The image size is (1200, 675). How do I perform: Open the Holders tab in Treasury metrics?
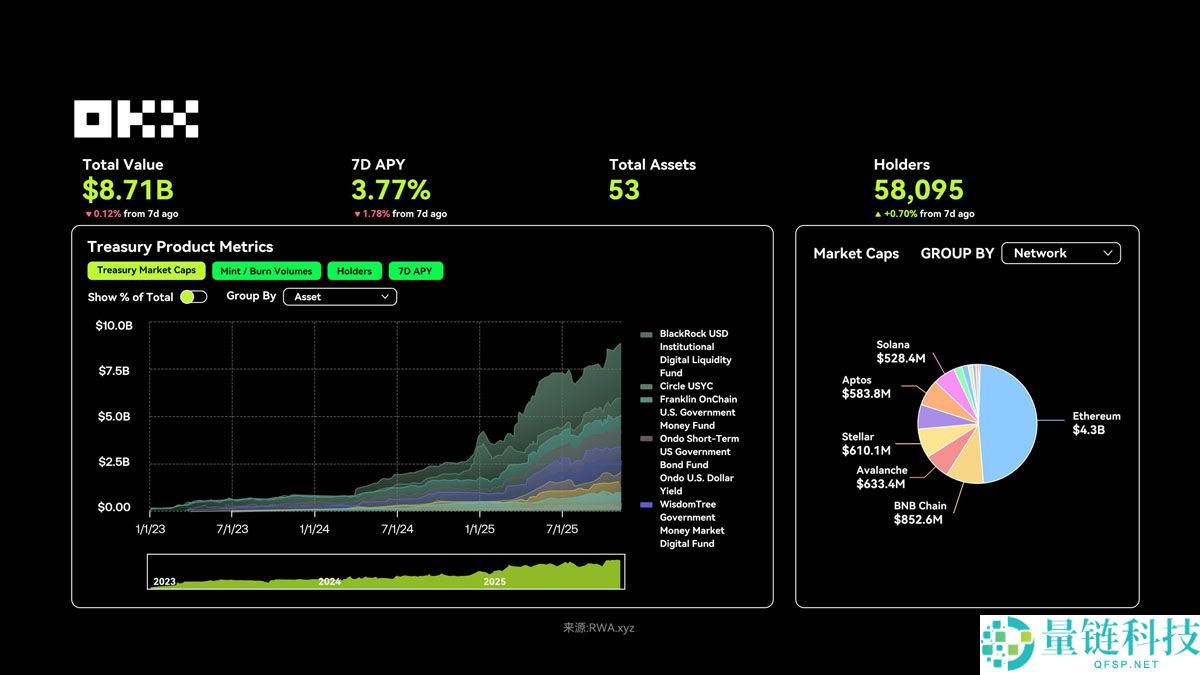354,271
